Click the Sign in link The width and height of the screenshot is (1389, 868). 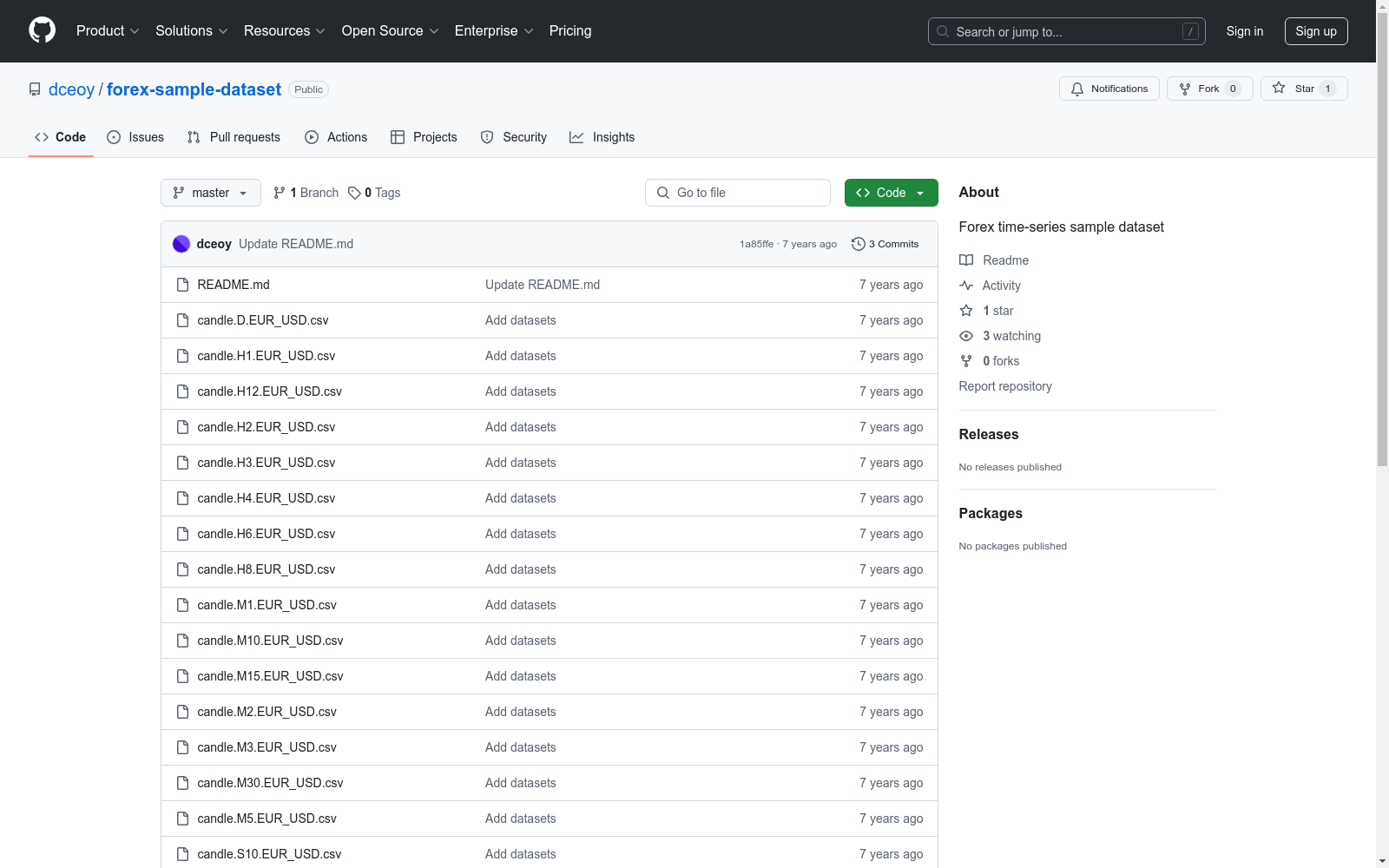(x=1245, y=31)
